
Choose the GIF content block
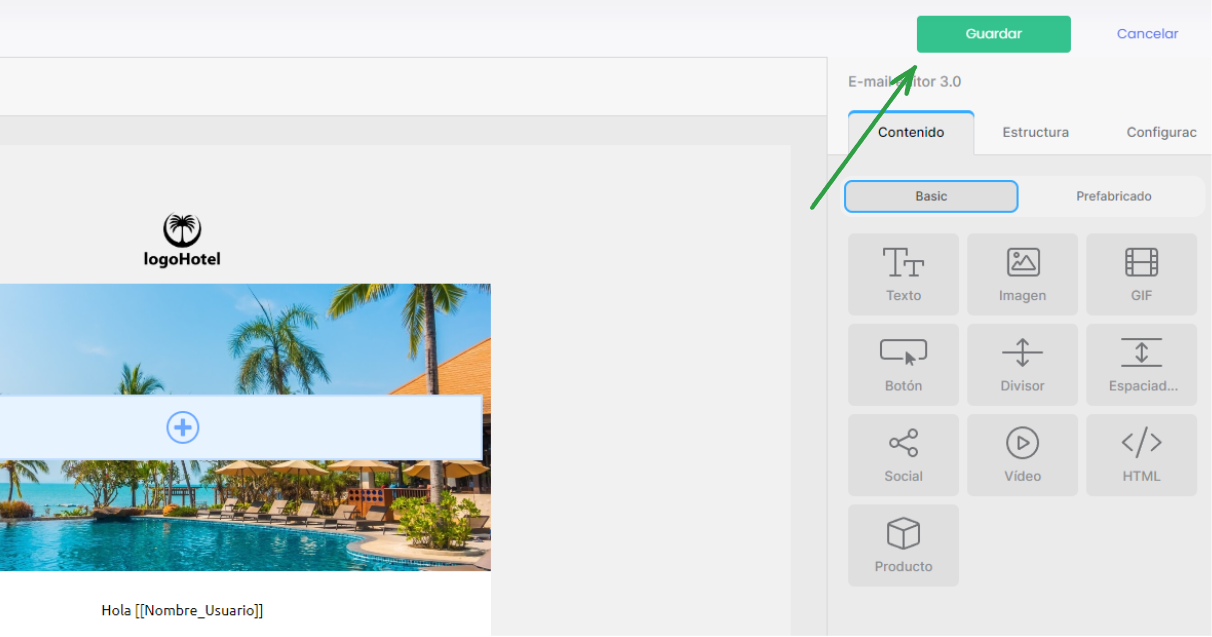coord(1141,275)
